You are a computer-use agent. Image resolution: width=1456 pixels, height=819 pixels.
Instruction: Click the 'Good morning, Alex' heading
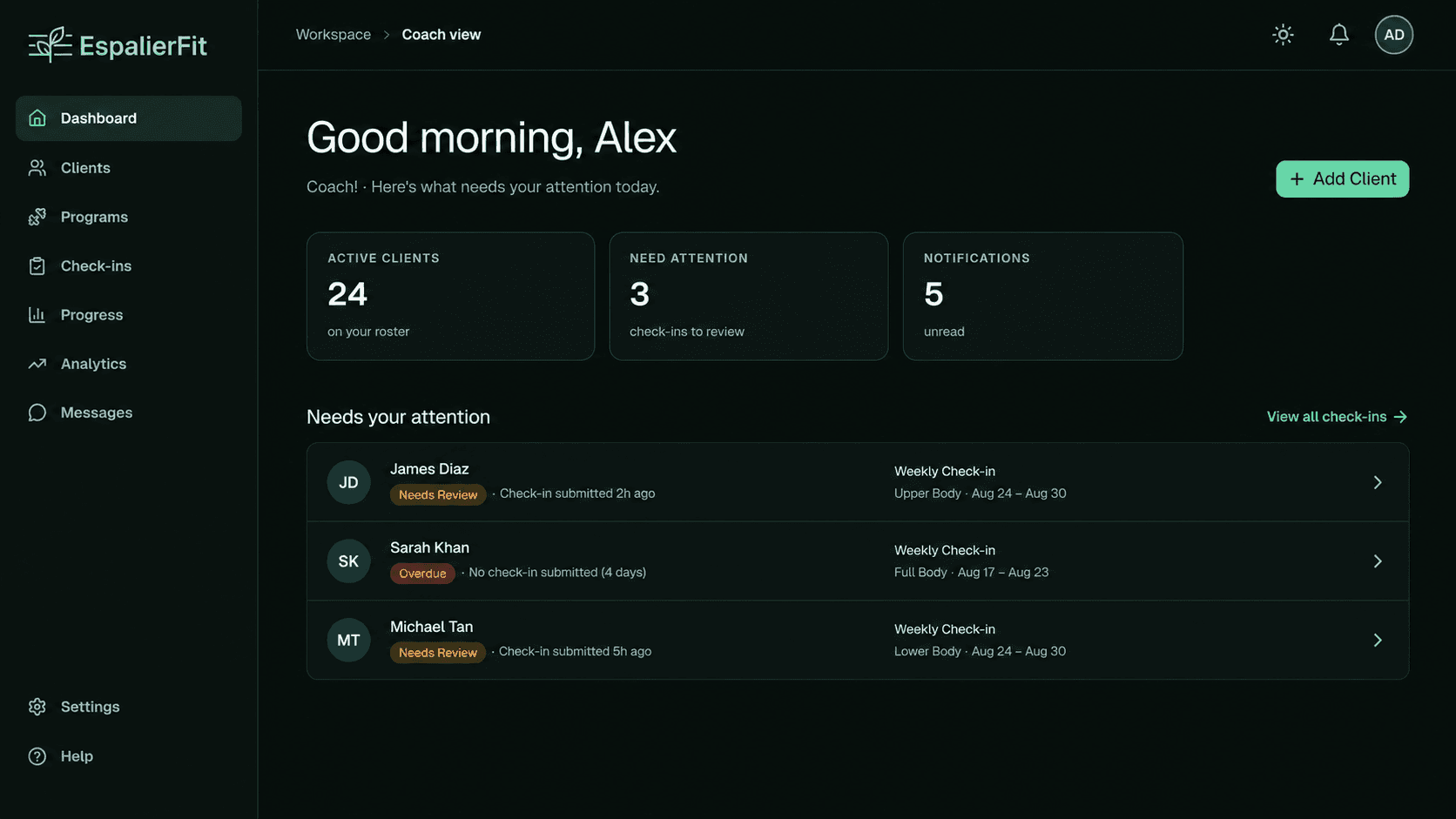491,138
